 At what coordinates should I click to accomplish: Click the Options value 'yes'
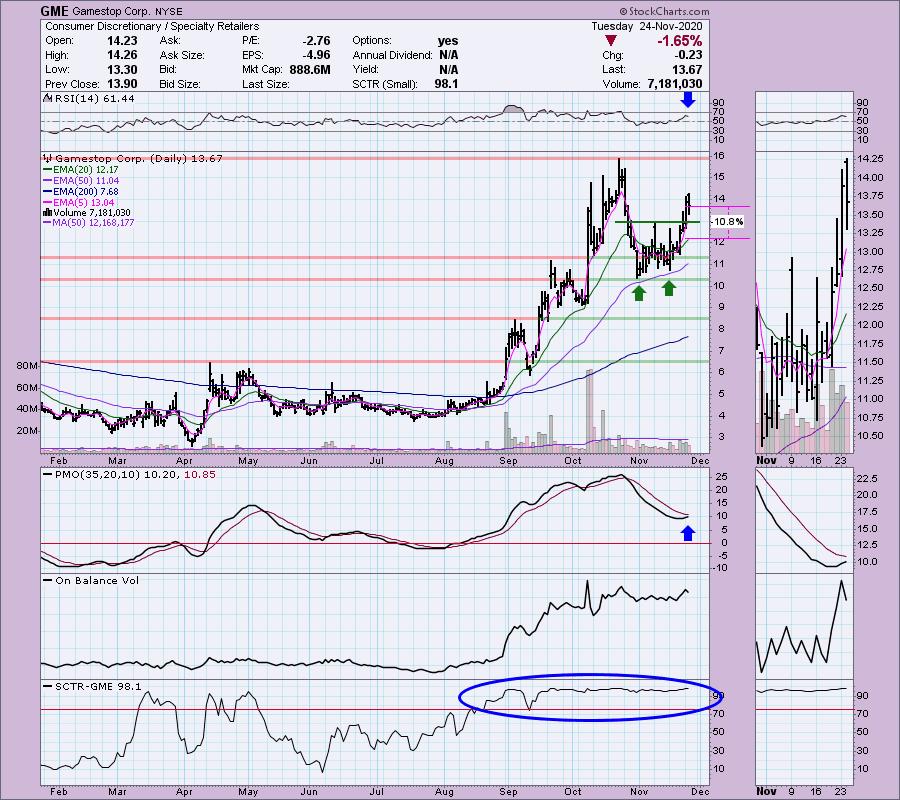click(448, 41)
